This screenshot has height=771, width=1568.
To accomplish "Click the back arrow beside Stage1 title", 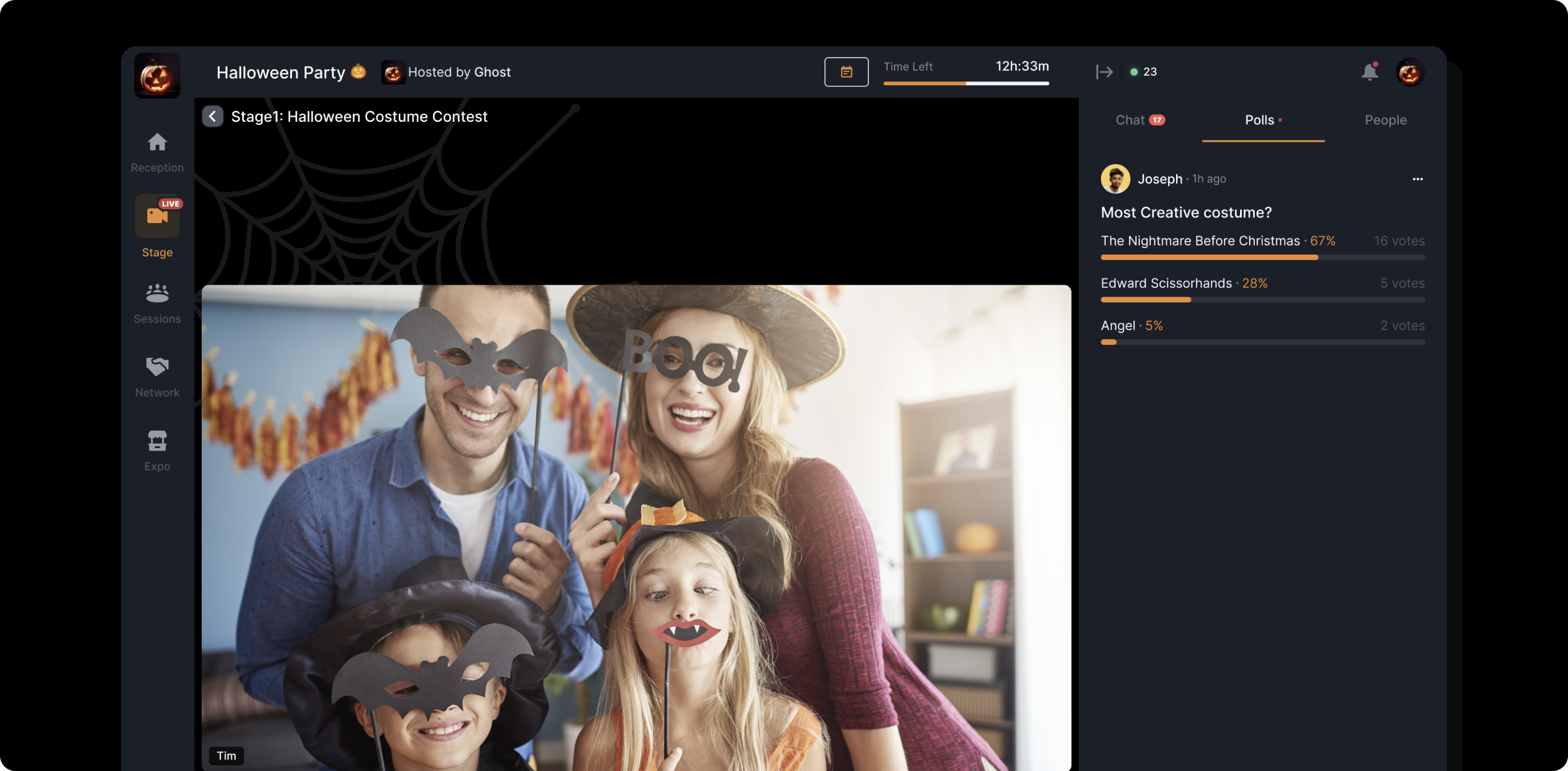I will click(213, 116).
